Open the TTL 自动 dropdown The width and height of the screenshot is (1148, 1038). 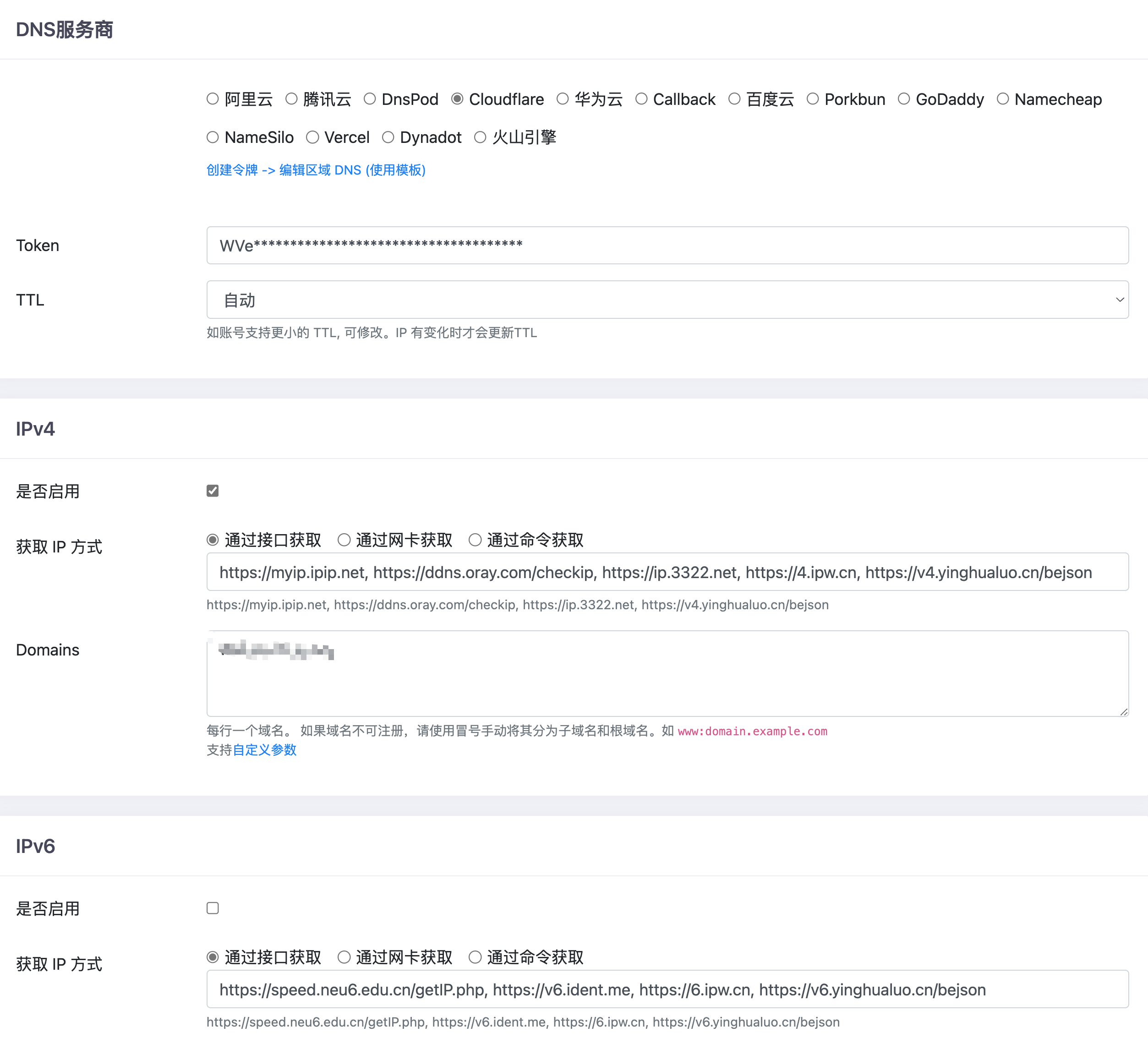tap(667, 300)
